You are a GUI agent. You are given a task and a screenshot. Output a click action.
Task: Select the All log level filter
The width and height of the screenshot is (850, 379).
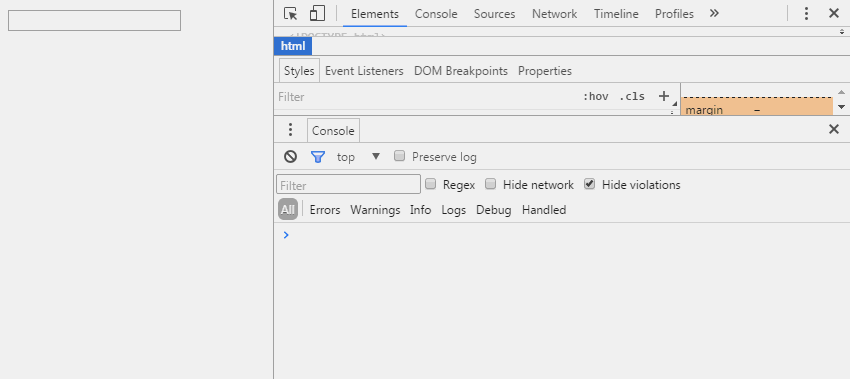(x=288, y=209)
